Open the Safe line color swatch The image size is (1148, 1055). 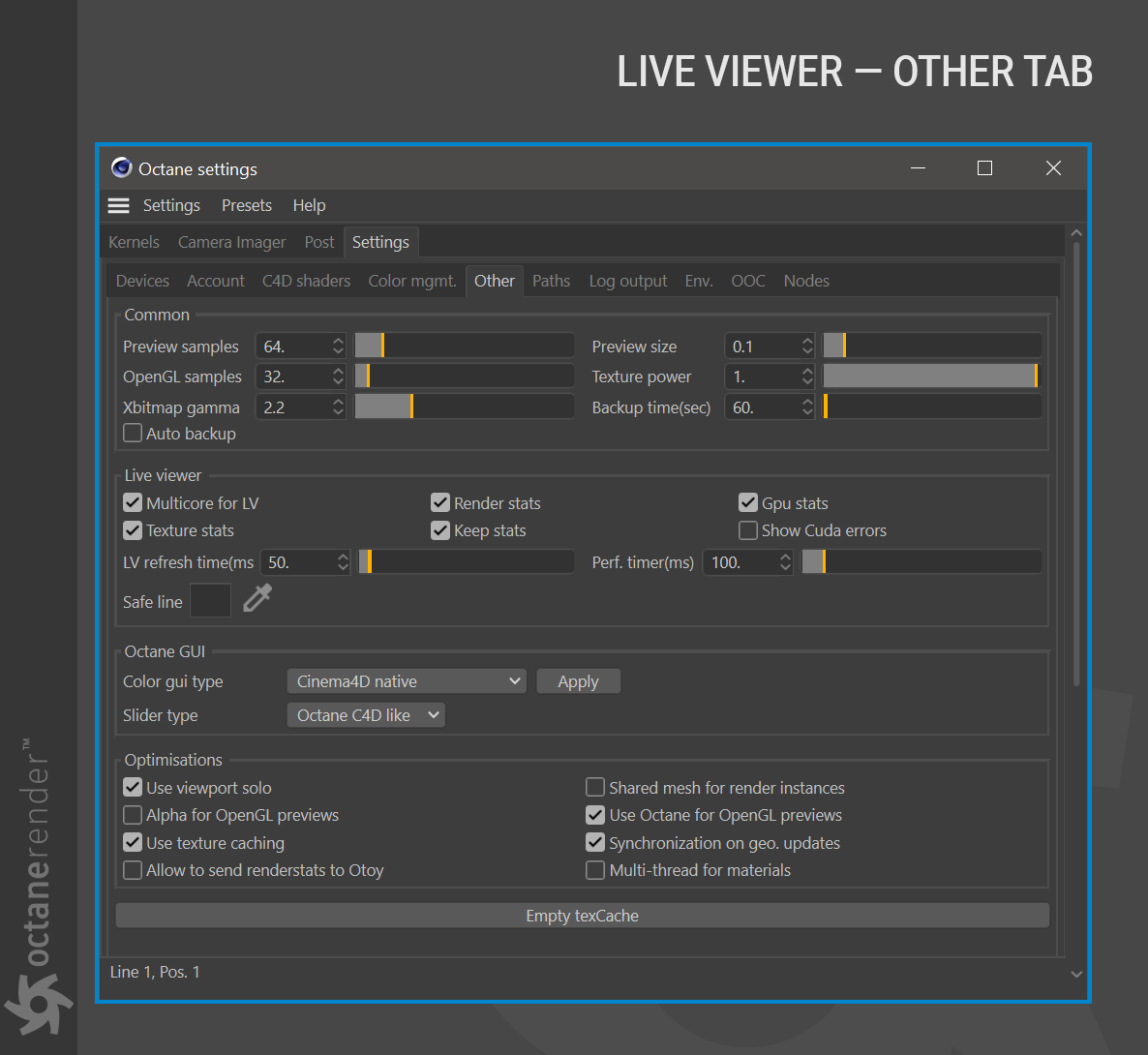[211, 600]
